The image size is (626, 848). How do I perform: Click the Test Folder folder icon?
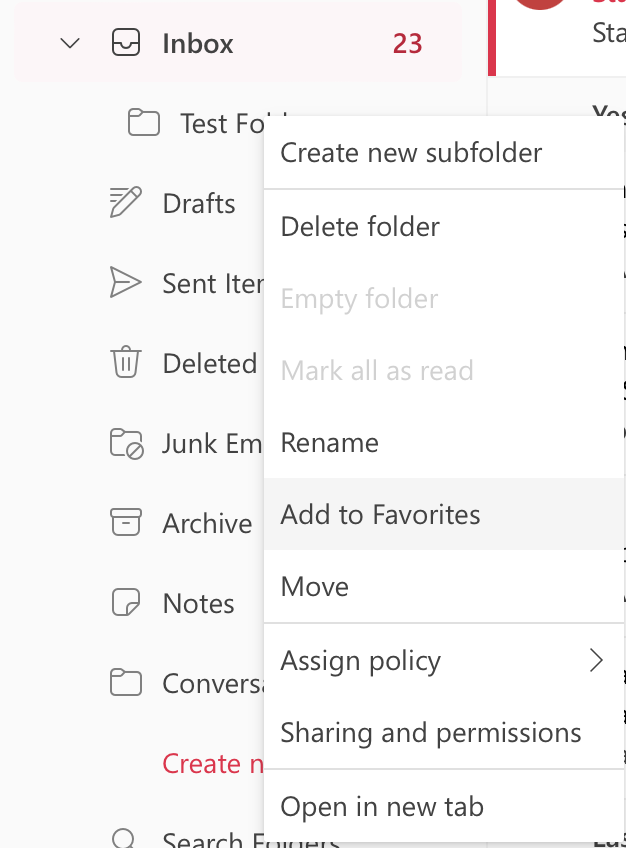click(x=144, y=123)
